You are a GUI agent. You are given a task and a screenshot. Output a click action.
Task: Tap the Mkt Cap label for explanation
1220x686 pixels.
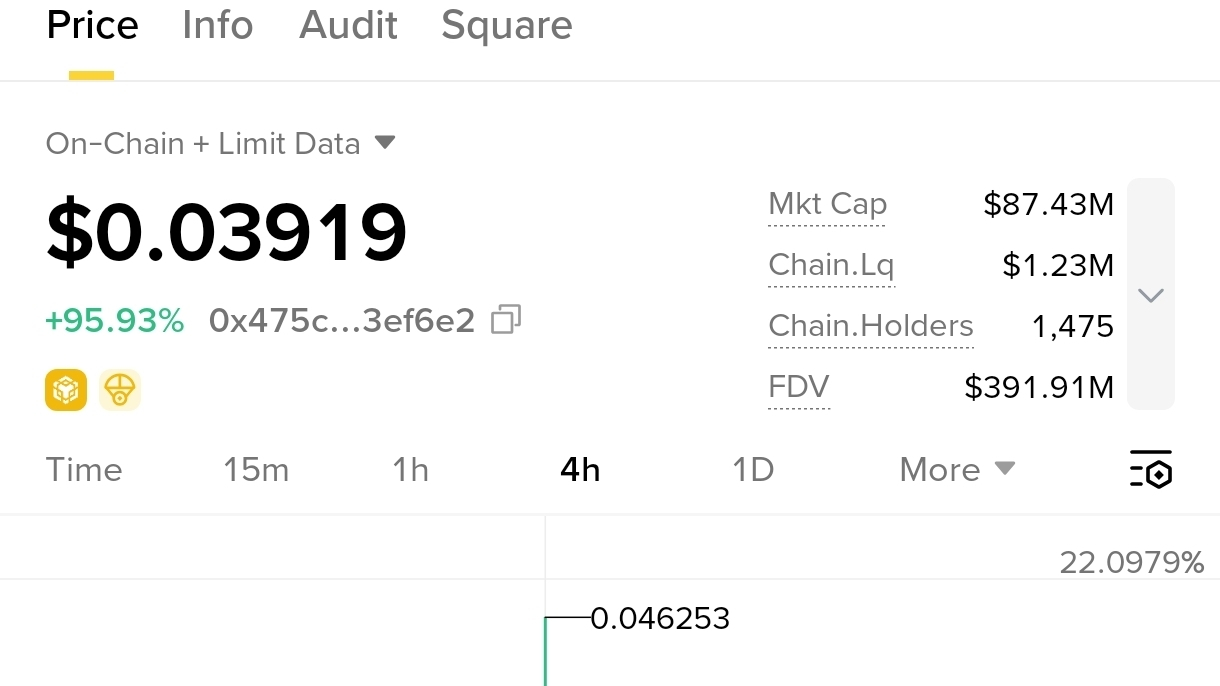827,205
